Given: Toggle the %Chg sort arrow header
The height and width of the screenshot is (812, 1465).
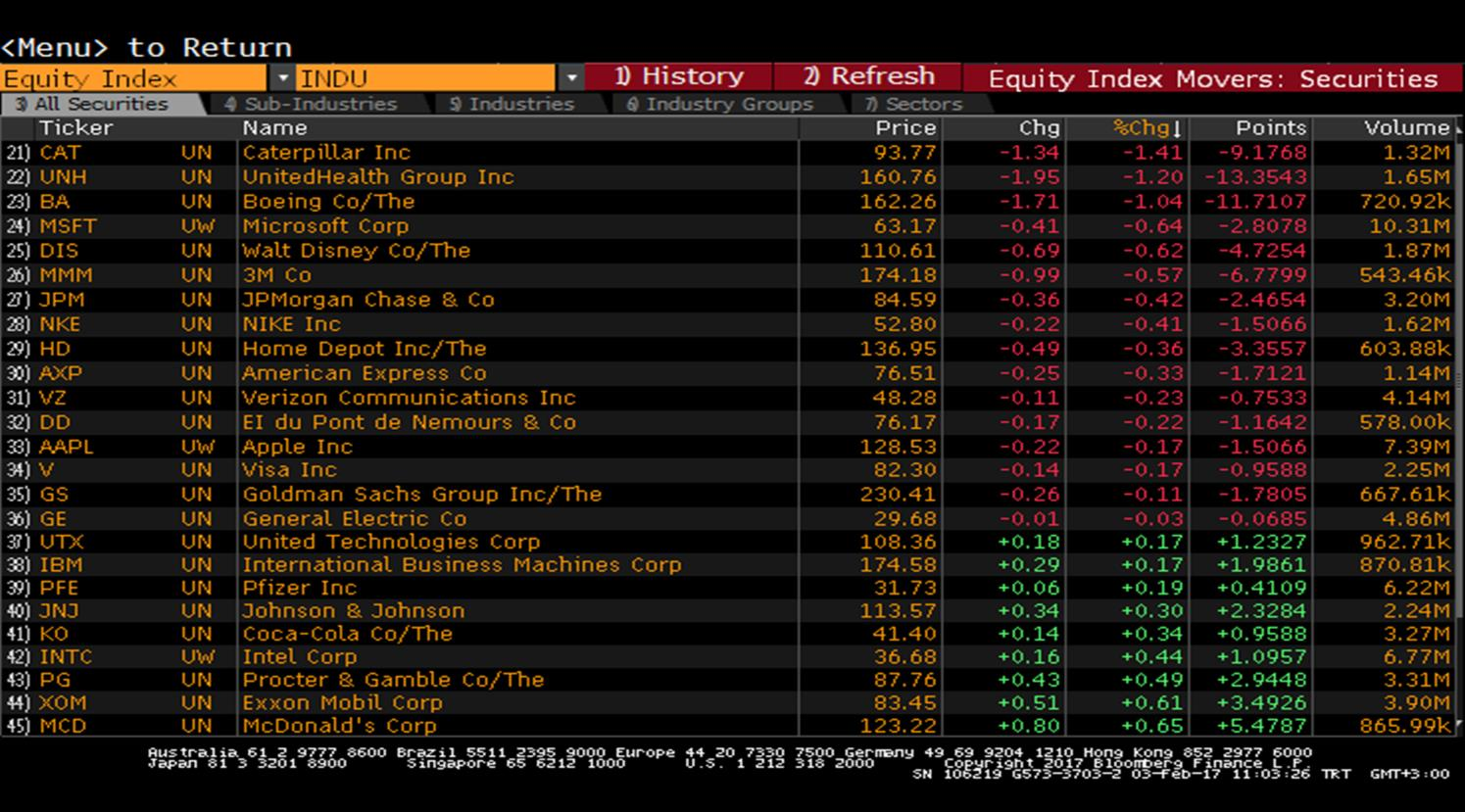Looking at the screenshot, I should pyautogui.click(x=1148, y=128).
